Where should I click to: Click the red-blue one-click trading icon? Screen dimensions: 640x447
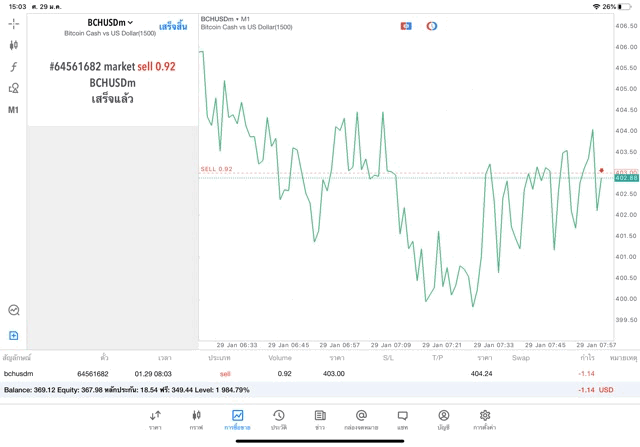(406, 26)
